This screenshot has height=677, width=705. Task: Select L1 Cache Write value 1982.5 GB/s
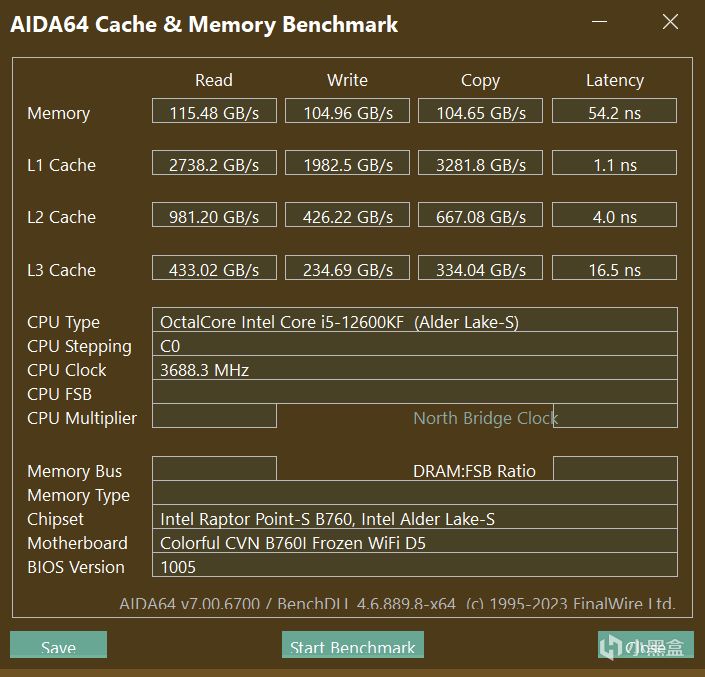point(348,163)
